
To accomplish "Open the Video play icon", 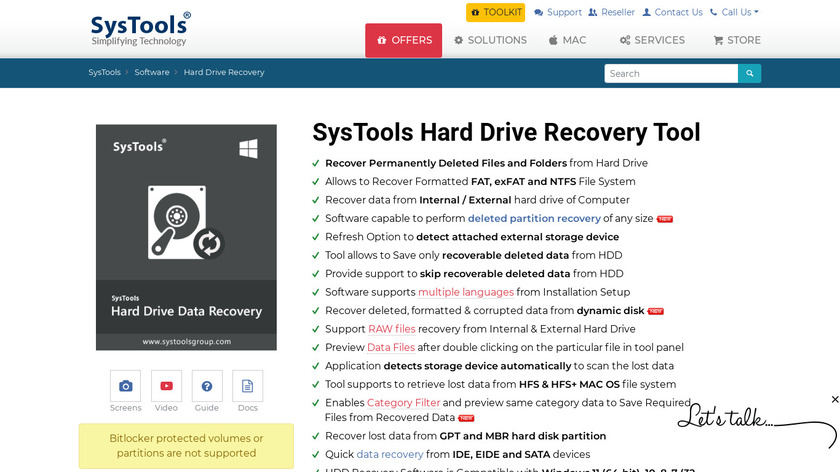I will [166, 386].
